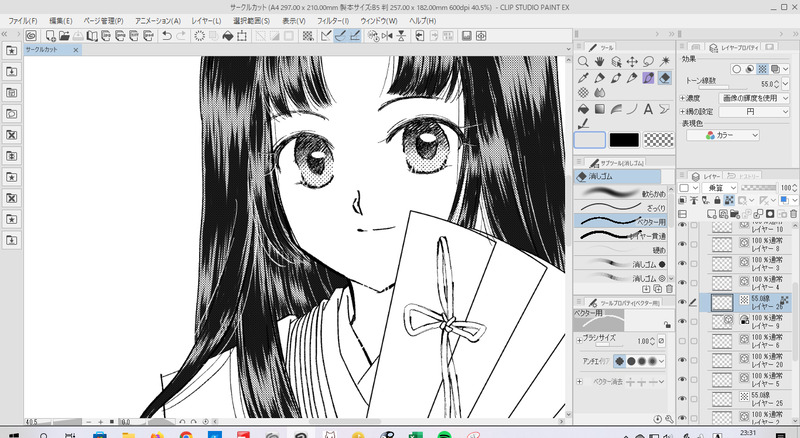This screenshot has height=438, width=800.
Task: Hide layer レイヤー 5 via eye icon
Action: tap(682, 380)
